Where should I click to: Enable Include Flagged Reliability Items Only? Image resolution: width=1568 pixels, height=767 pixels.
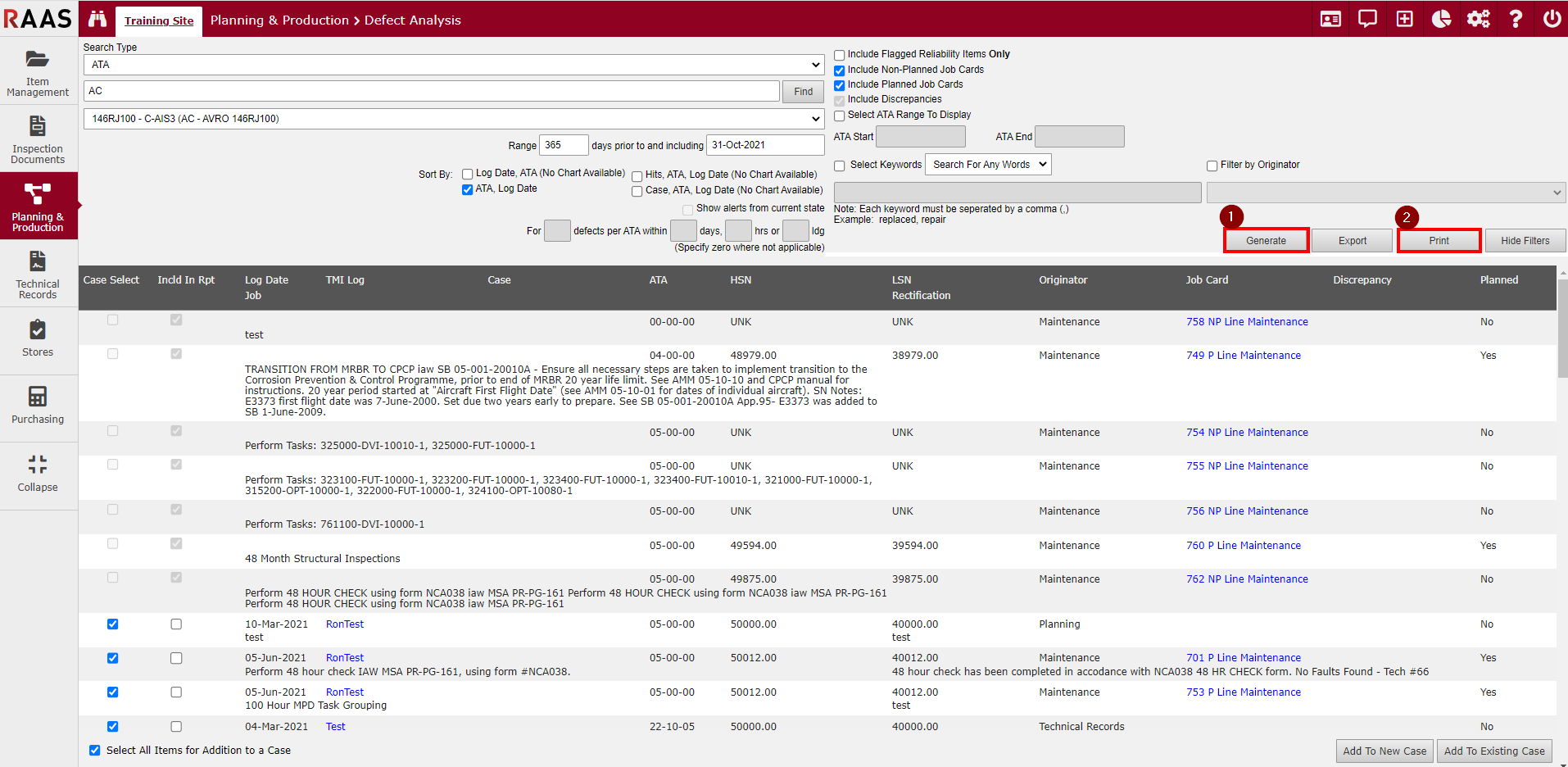(x=839, y=55)
